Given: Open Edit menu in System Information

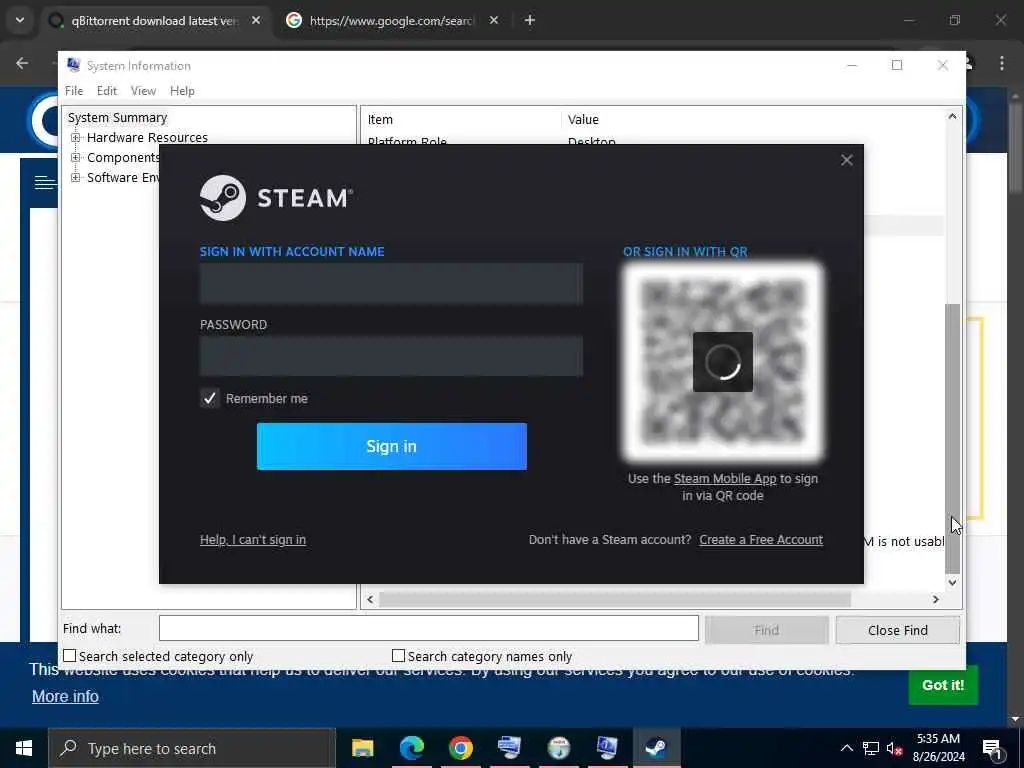Looking at the screenshot, I should click(106, 91).
